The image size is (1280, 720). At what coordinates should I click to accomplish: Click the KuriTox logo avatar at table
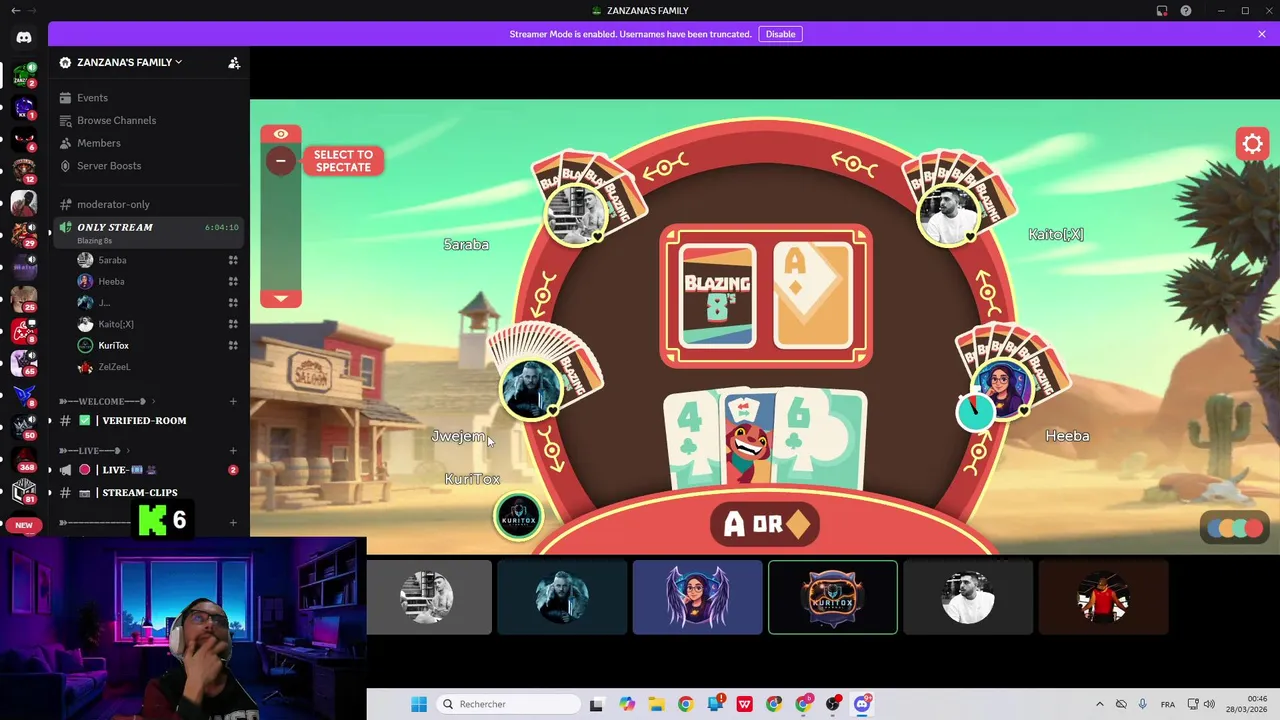(x=518, y=517)
